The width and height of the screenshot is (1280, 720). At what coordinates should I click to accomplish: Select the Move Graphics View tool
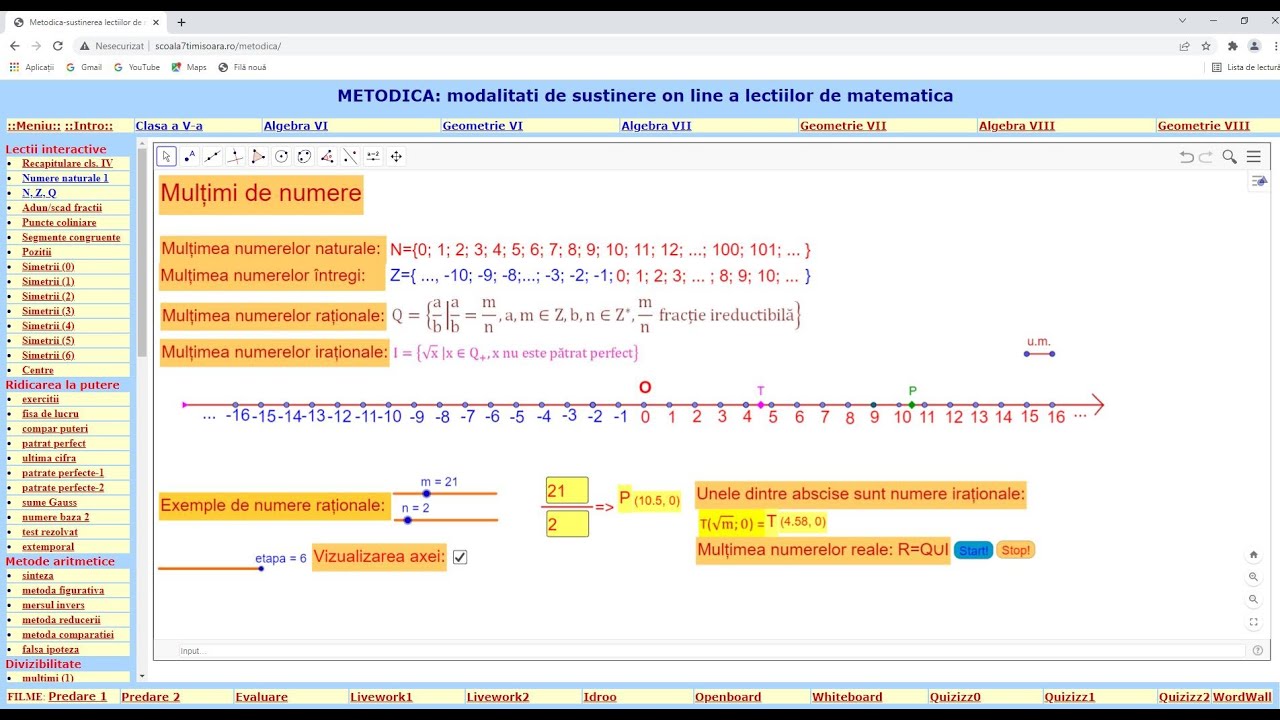click(396, 156)
